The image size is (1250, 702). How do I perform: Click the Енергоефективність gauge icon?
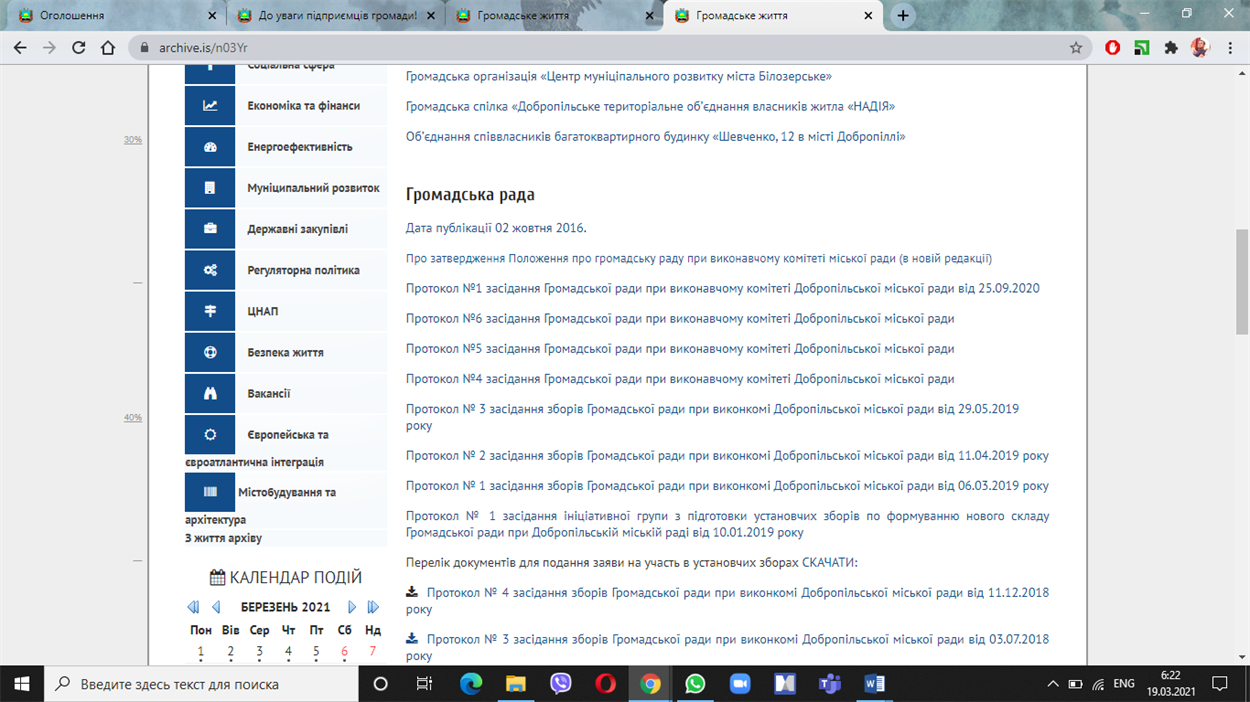click(210, 147)
